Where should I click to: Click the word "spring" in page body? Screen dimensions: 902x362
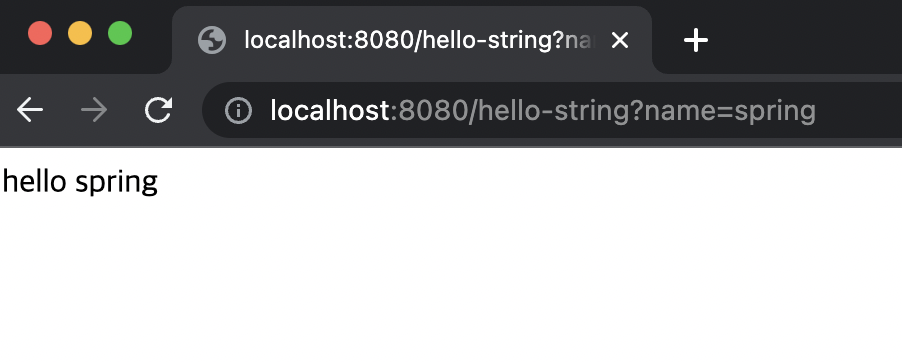click(117, 183)
